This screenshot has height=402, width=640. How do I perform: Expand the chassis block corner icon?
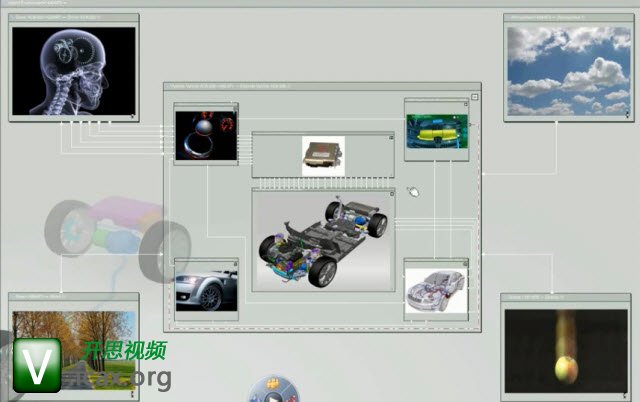click(x=392, y=194)
